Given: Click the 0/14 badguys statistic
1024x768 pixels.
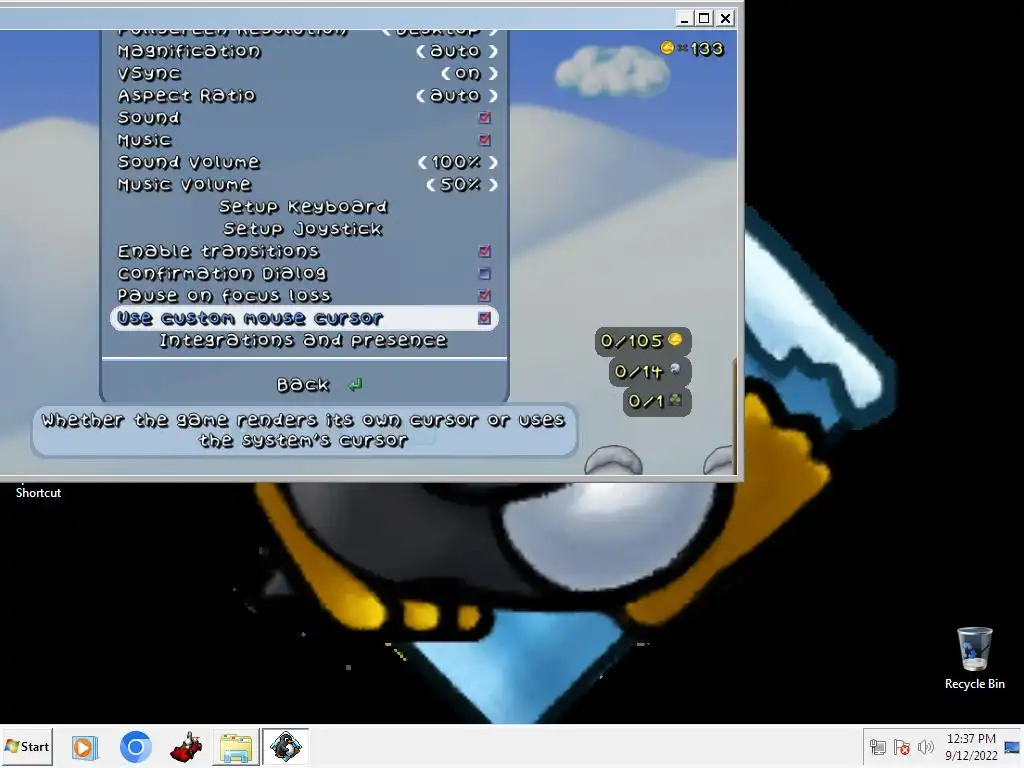Looking at the screenshot, I should [649, 372].
